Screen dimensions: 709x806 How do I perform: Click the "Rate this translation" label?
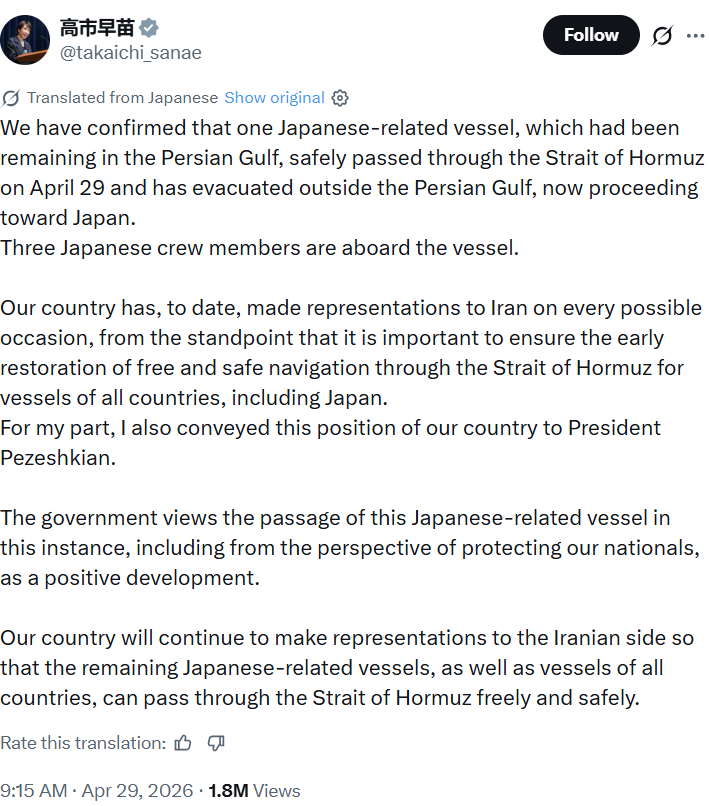click(83, 743)
